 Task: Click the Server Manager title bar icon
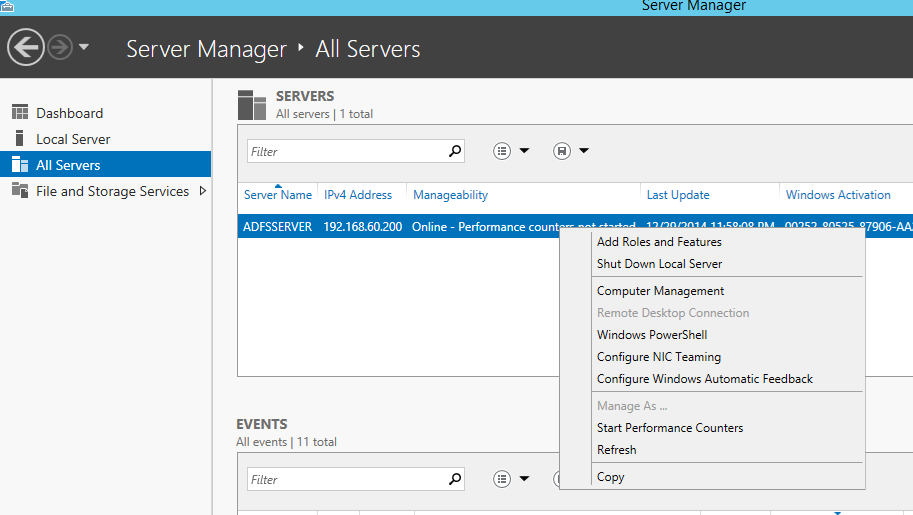click(x=7, y=6)
